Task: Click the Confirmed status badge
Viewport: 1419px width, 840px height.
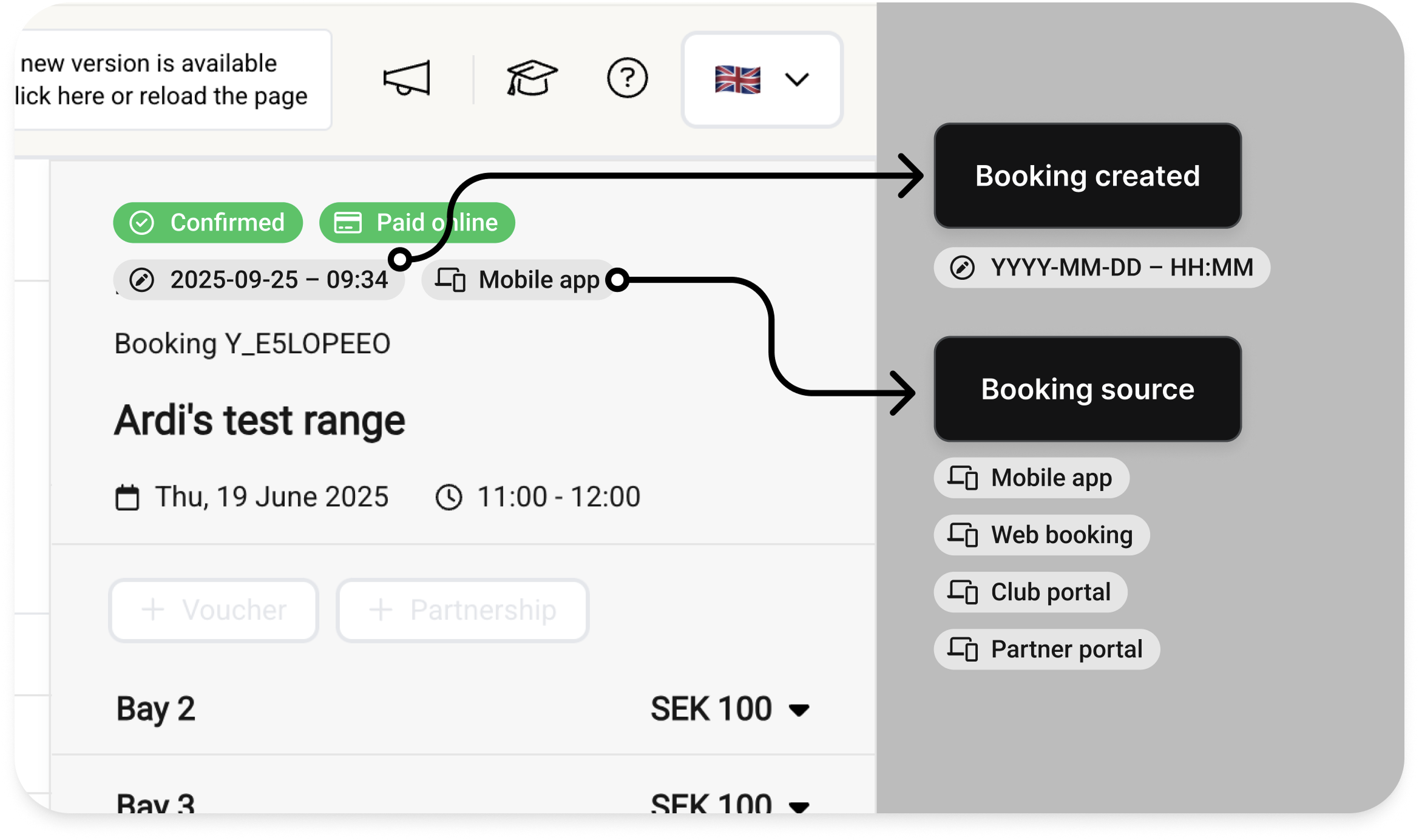Action: [208, 223]
